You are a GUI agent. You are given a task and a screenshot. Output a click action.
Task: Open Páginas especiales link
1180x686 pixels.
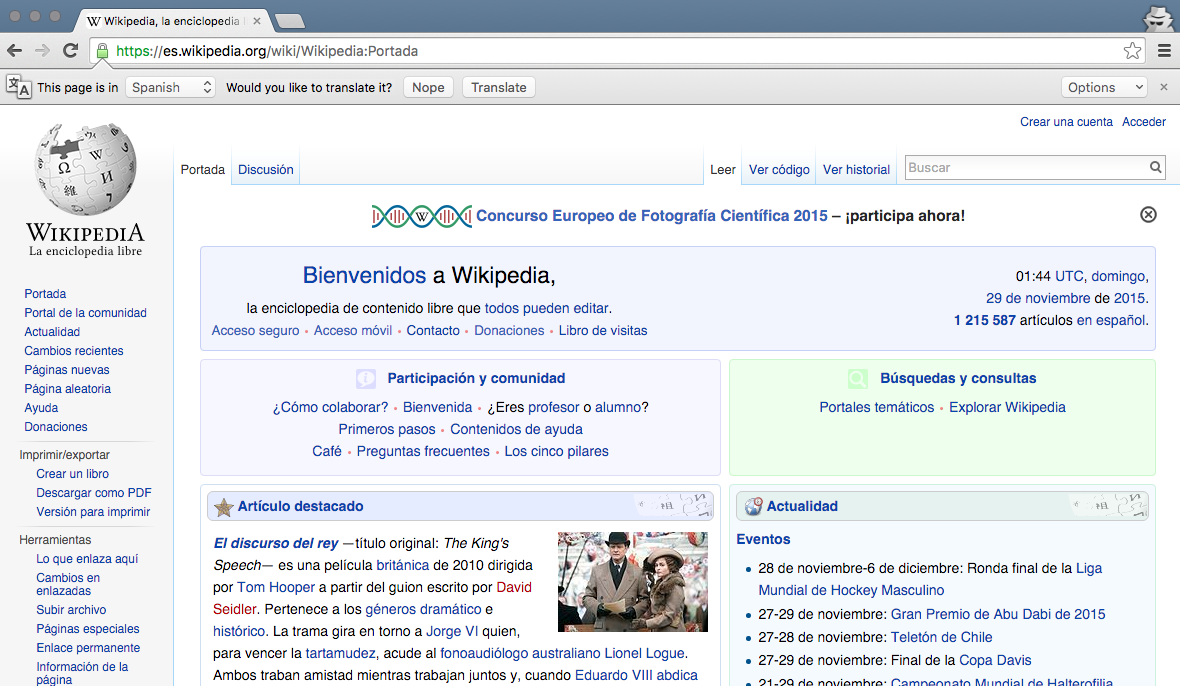[87, 629]
